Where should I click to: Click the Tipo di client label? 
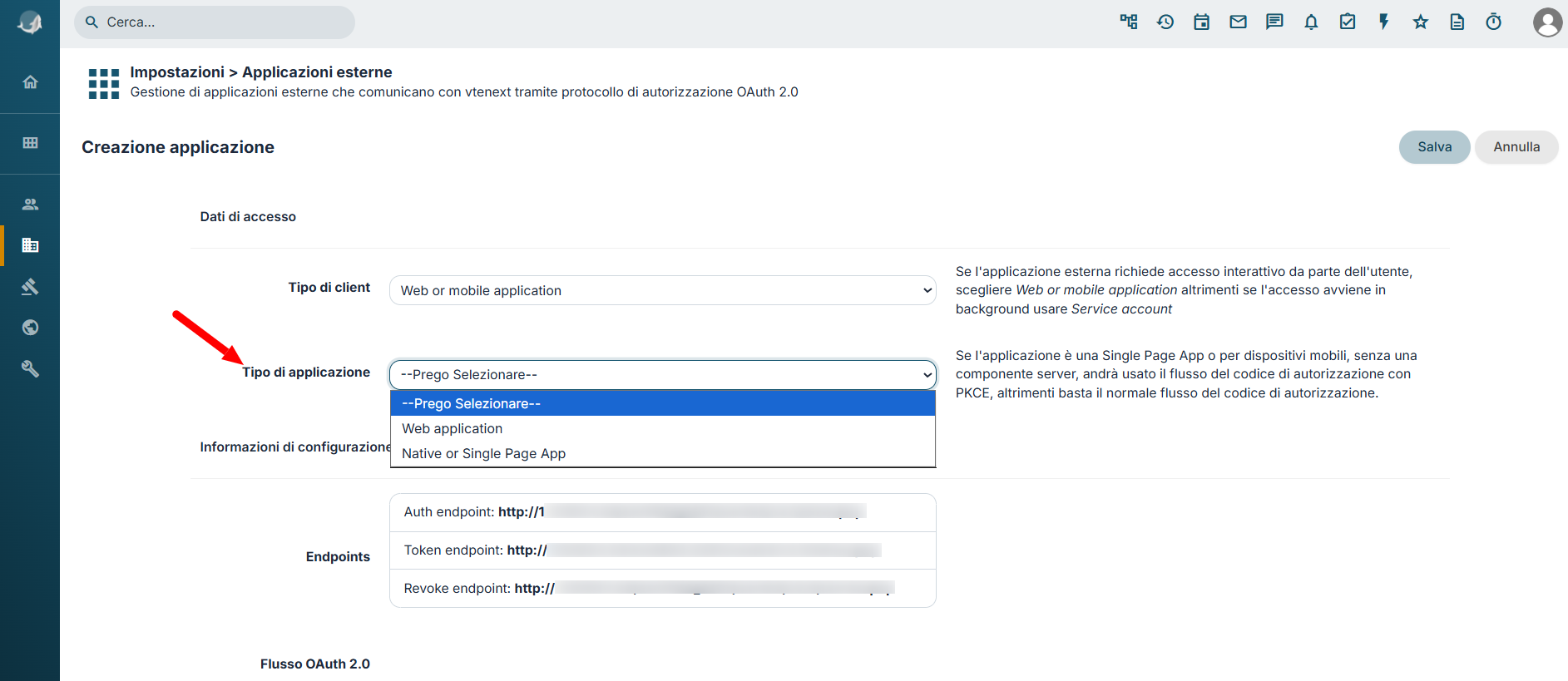tap(329, 288)
